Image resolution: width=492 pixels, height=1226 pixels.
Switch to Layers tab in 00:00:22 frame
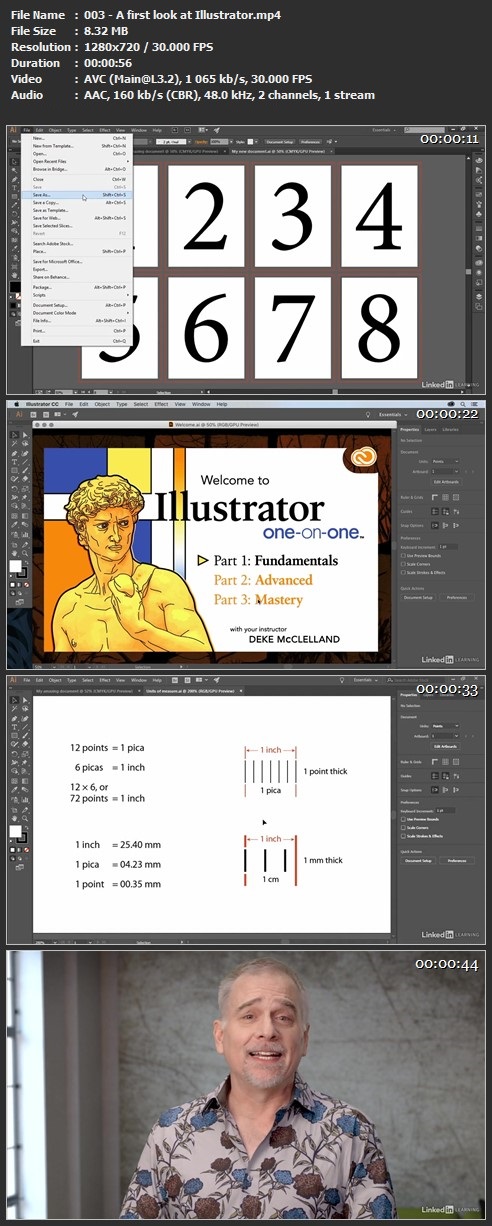[x=431, y=430]
